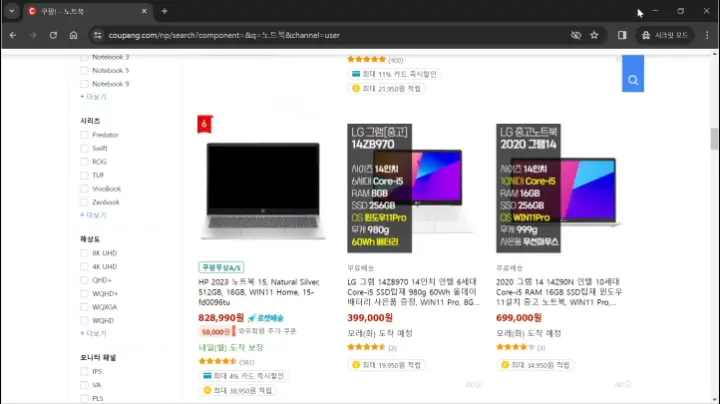The height and width of the screenshot is (404, 720).
Task: Click the red rank 6 badge
Action: (205, 124)
